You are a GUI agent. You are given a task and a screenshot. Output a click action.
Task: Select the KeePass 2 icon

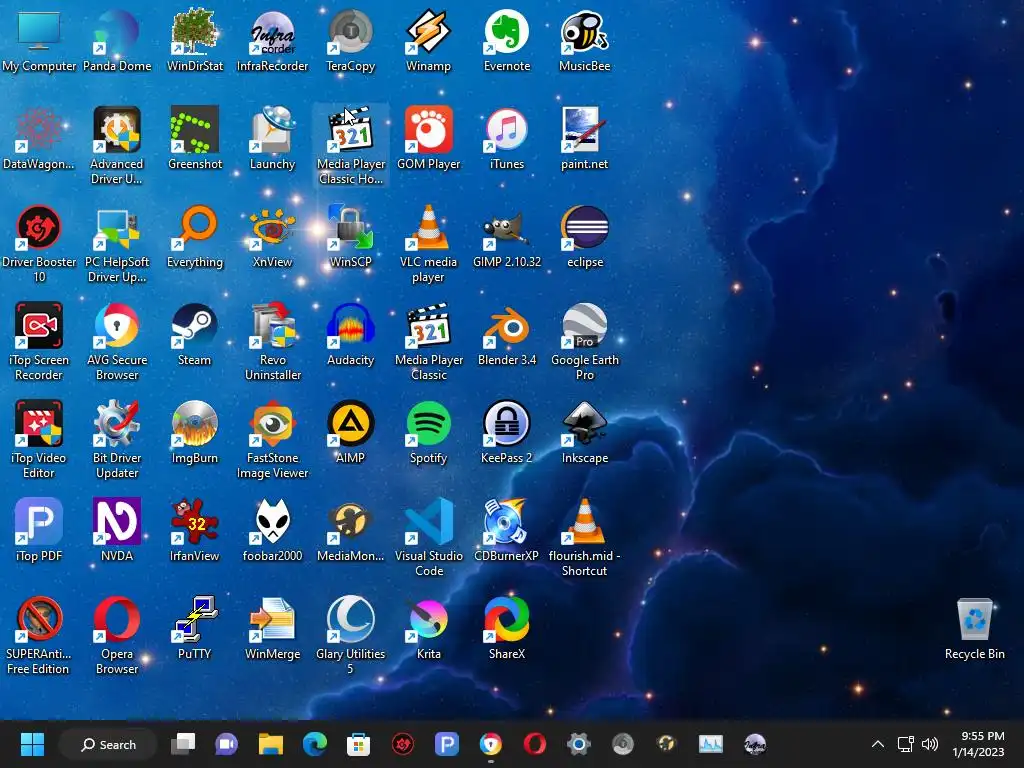[x=507, y=423]
